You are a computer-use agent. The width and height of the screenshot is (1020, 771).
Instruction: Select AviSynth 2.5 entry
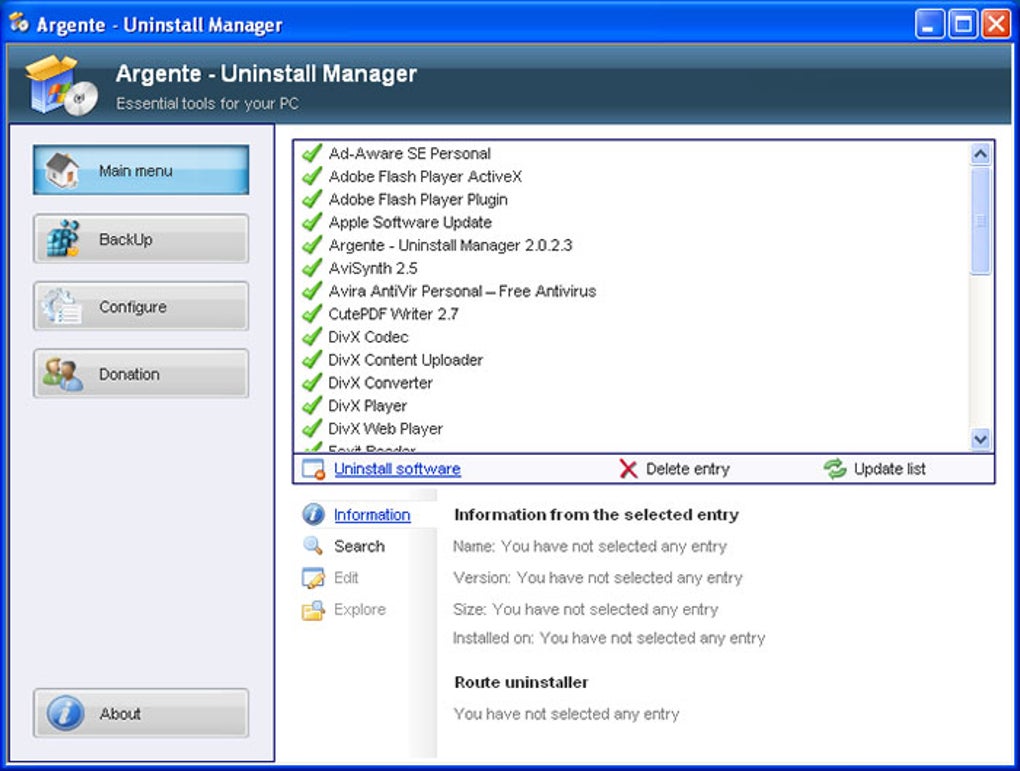pos(373,268)
